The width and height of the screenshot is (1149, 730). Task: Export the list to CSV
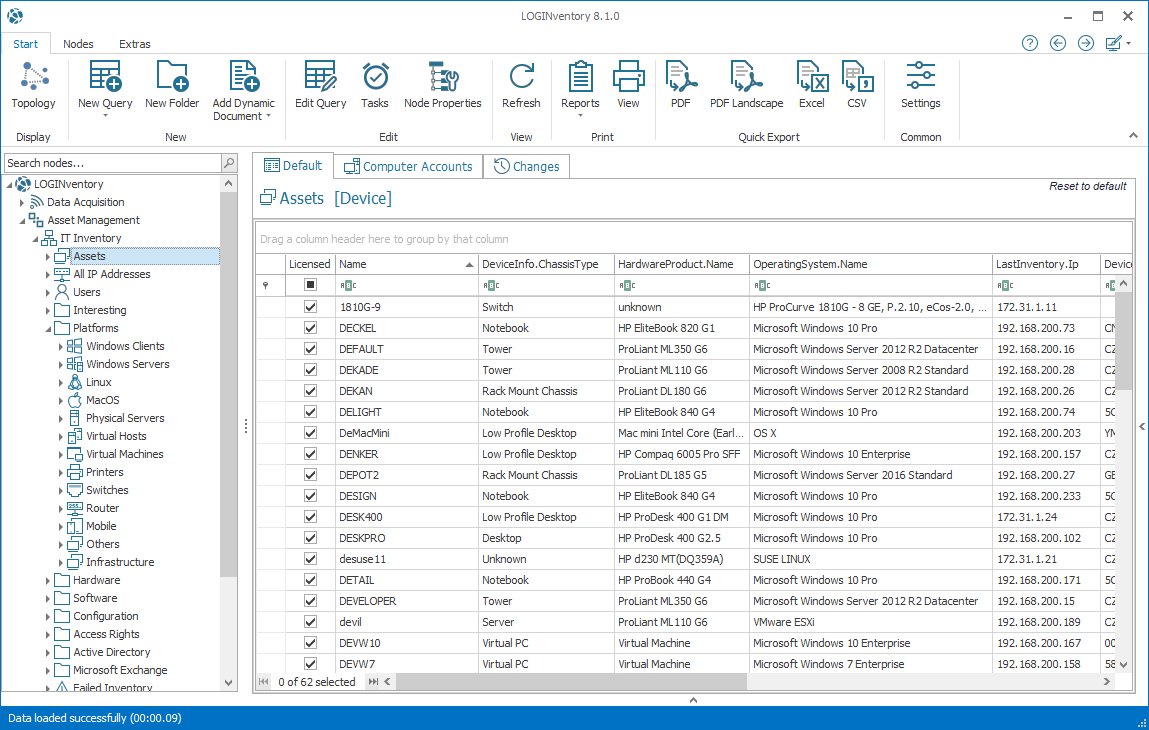(x=857, y=86)
